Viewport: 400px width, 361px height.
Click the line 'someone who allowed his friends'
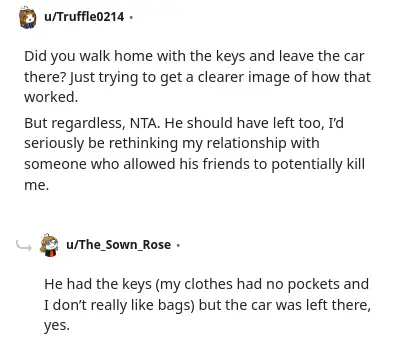click(x=194, y=165)
